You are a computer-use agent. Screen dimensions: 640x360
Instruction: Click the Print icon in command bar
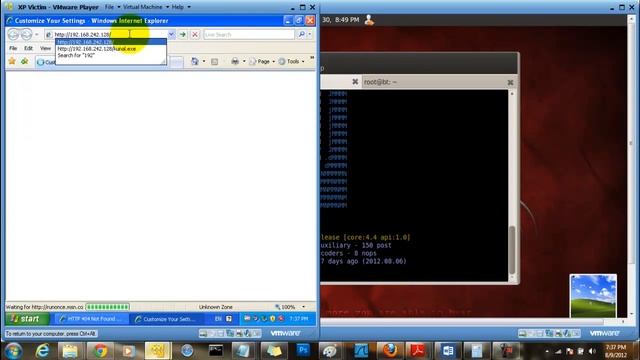coord(235,61)
